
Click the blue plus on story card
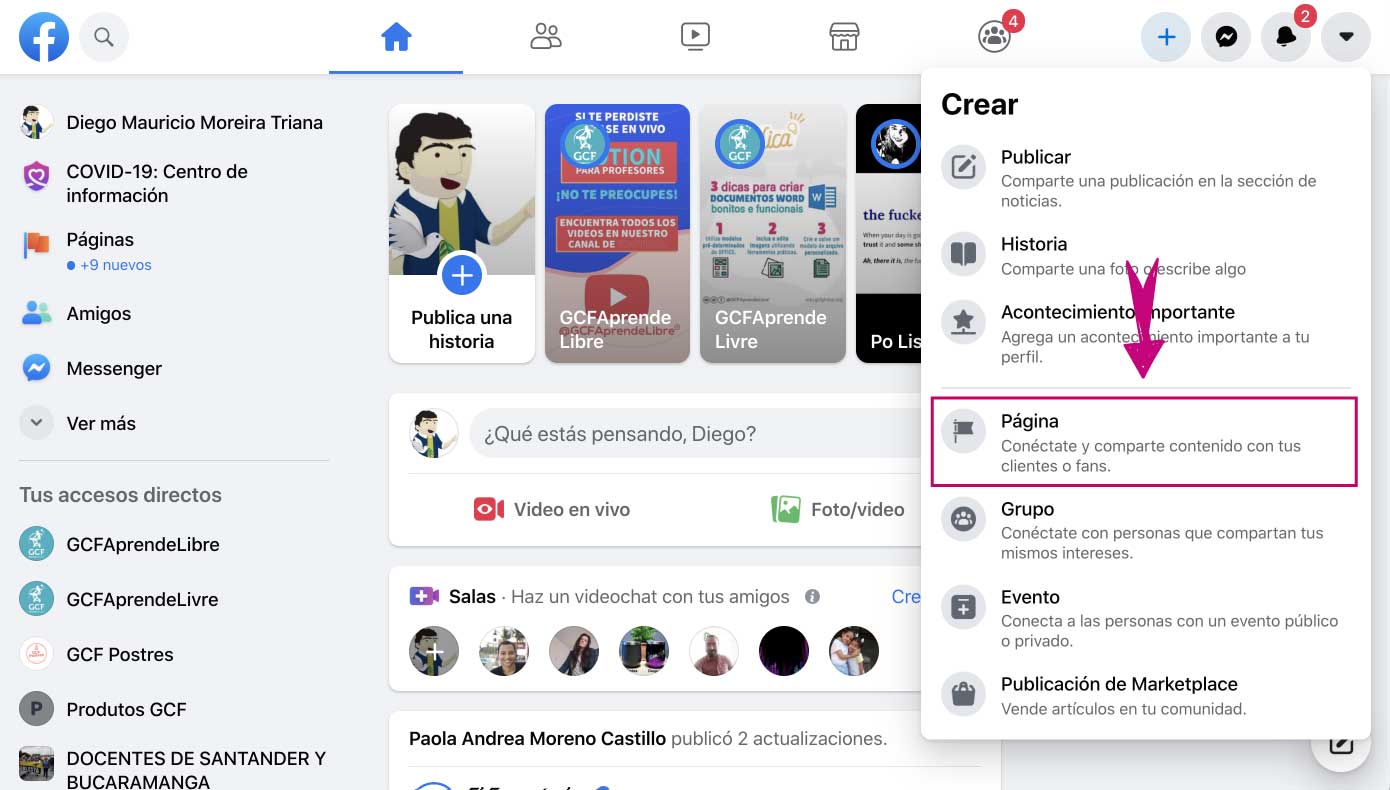tap(462, 275)
